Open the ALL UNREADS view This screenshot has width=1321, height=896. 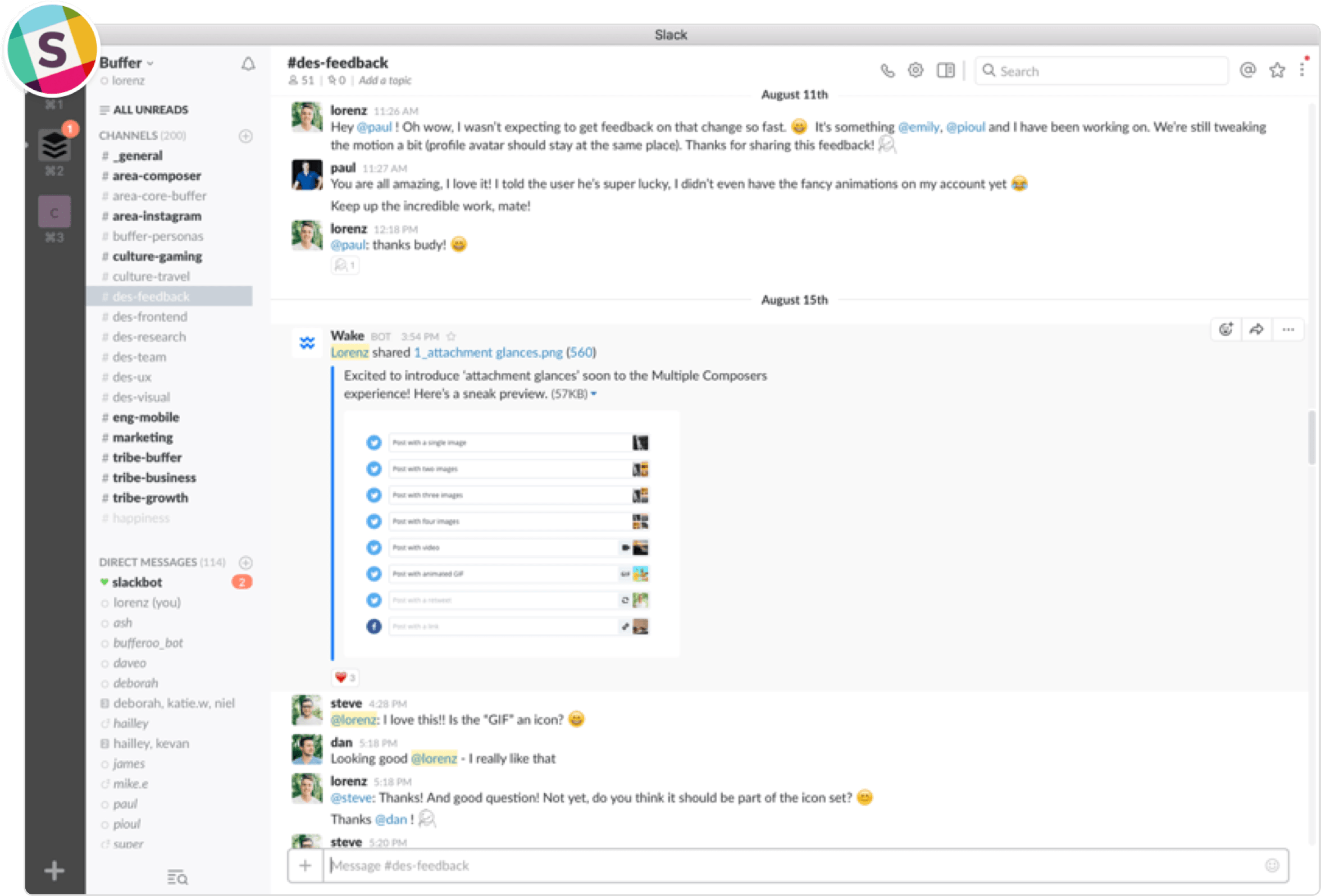[x=149, y=109]
